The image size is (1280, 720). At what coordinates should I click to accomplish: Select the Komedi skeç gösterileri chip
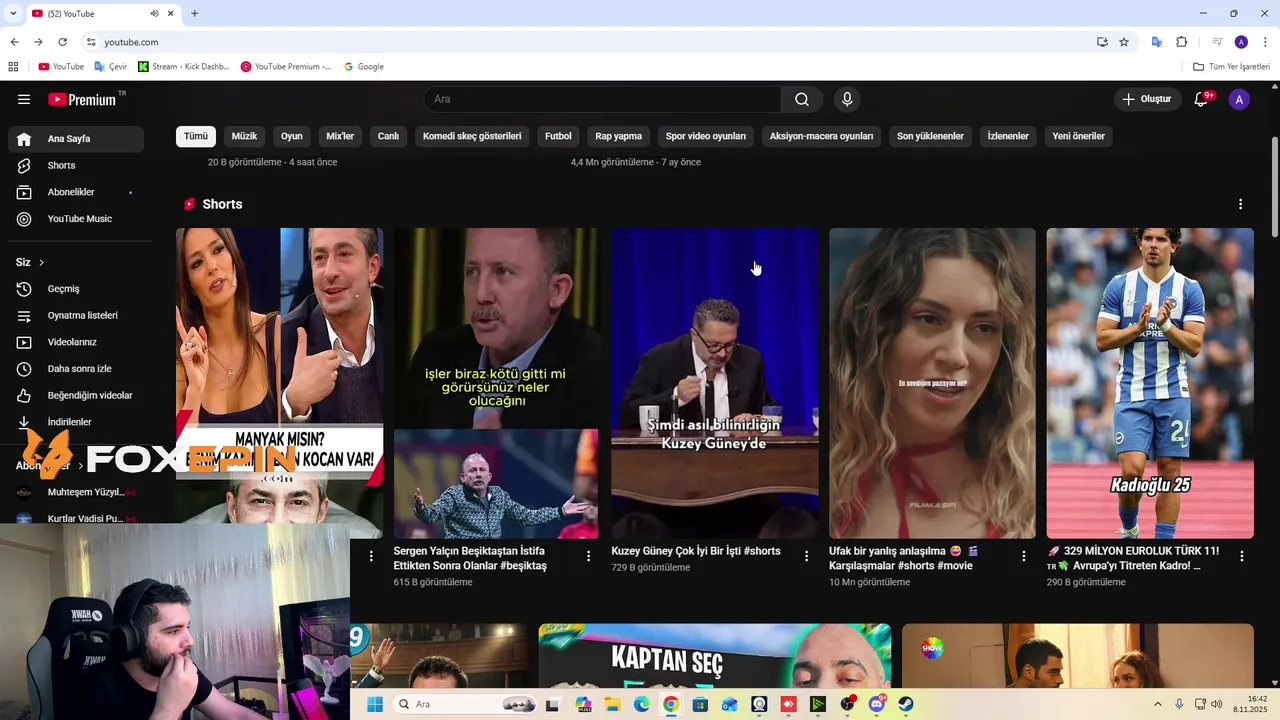[472, 136]
